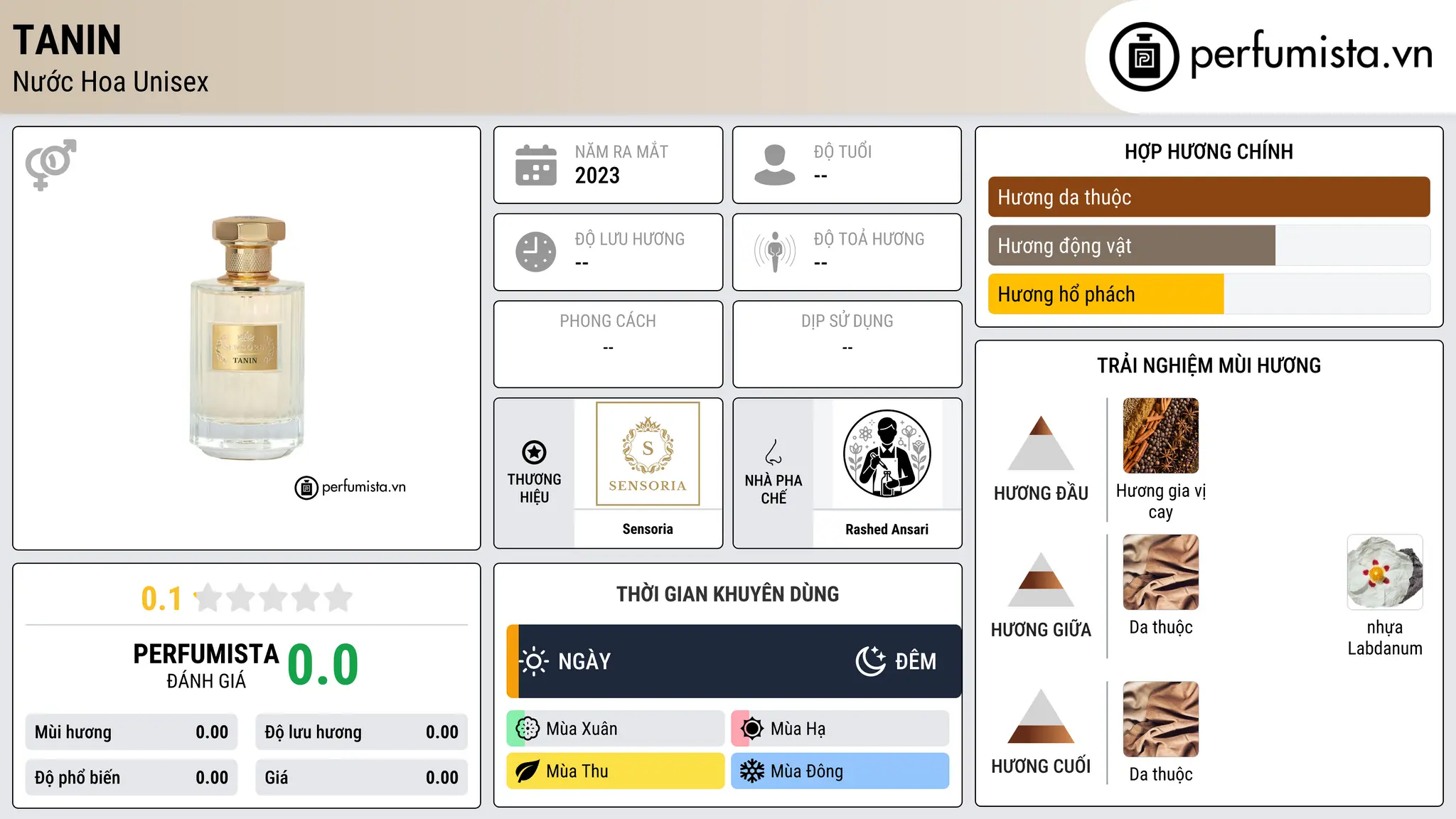
Task: Select the Mùa Đông season tag
Action: (x=840, y=771)
